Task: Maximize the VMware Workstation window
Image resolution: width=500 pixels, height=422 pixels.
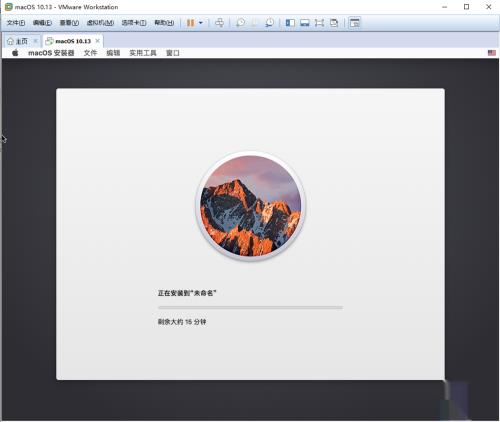Action: point(466,7)
